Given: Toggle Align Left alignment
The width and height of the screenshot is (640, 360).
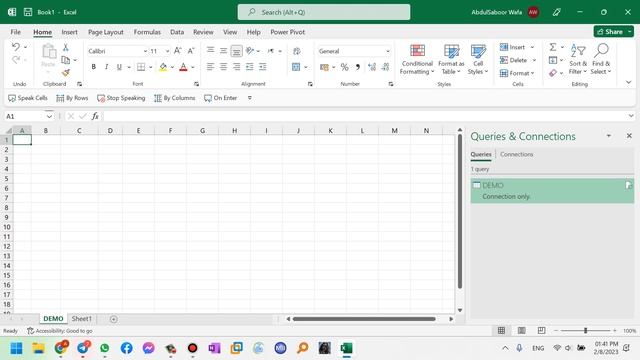Looking at the screenshot, I should pyautogui.click(x=210, y=67).
